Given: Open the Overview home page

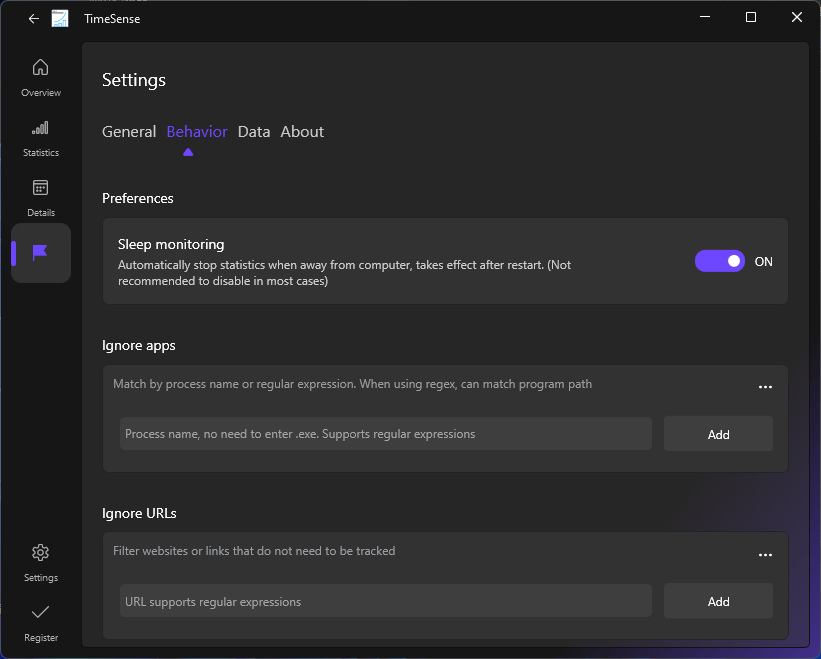Looking at the screenshot, I should 41,78.
